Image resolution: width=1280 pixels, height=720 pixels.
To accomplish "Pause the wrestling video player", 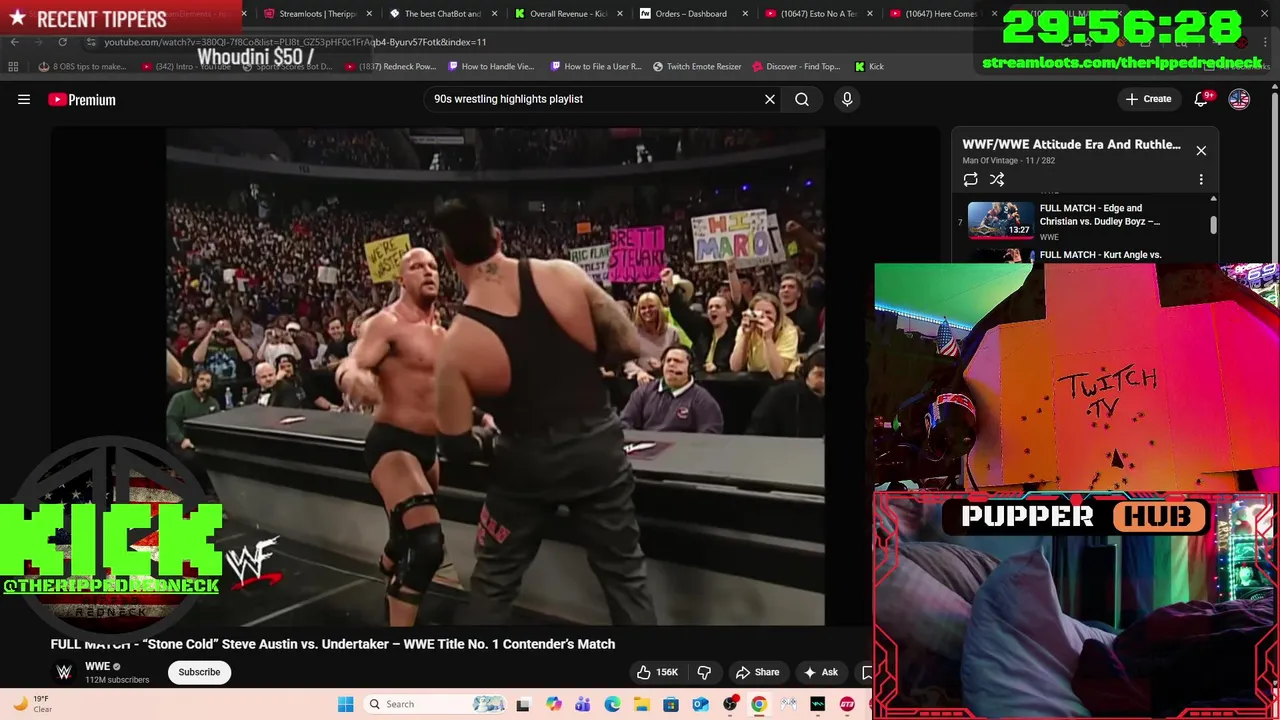I will (495, 376).
